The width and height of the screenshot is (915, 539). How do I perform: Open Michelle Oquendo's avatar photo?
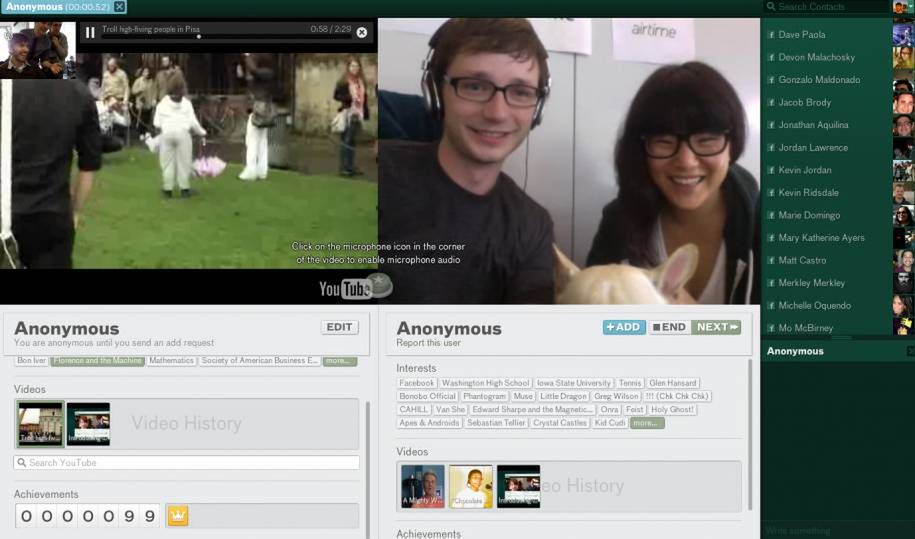[x=903, y=305]
